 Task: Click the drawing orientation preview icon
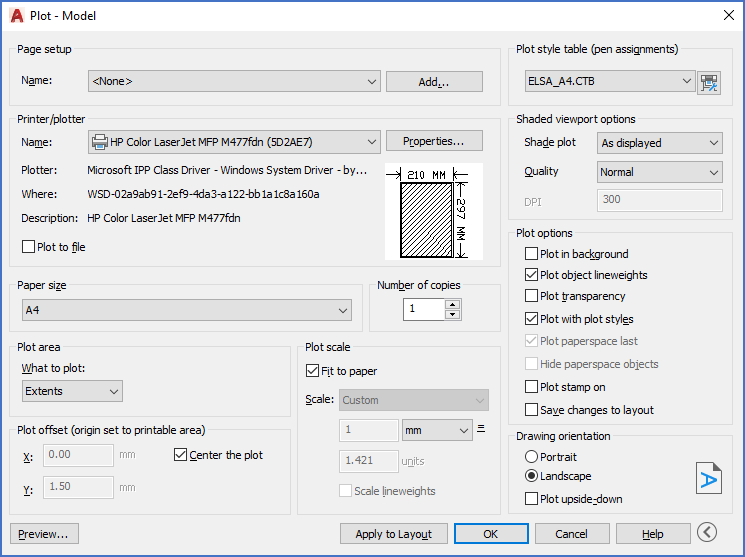pos(708,479)
